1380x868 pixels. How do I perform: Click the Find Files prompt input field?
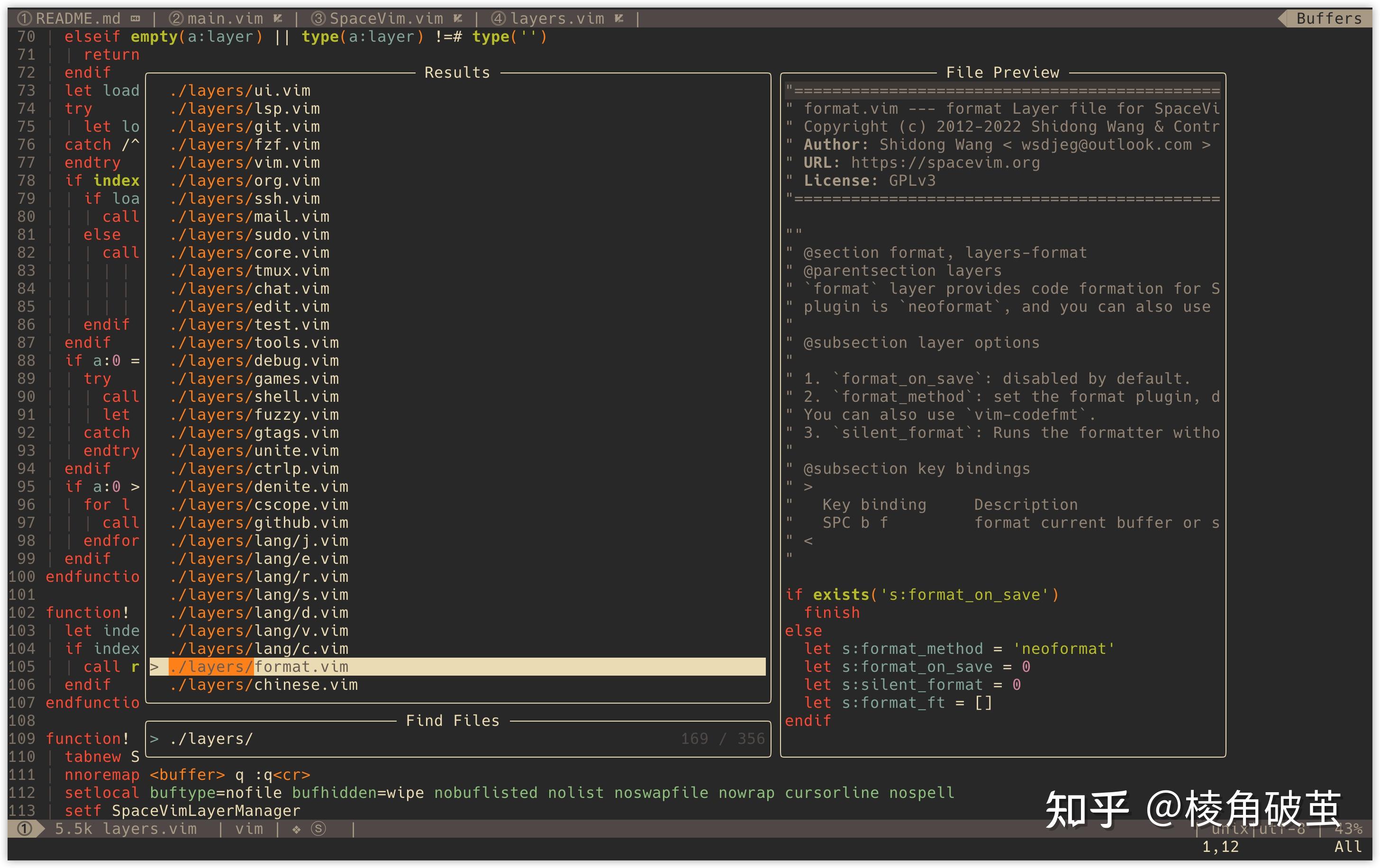[401, 739]
